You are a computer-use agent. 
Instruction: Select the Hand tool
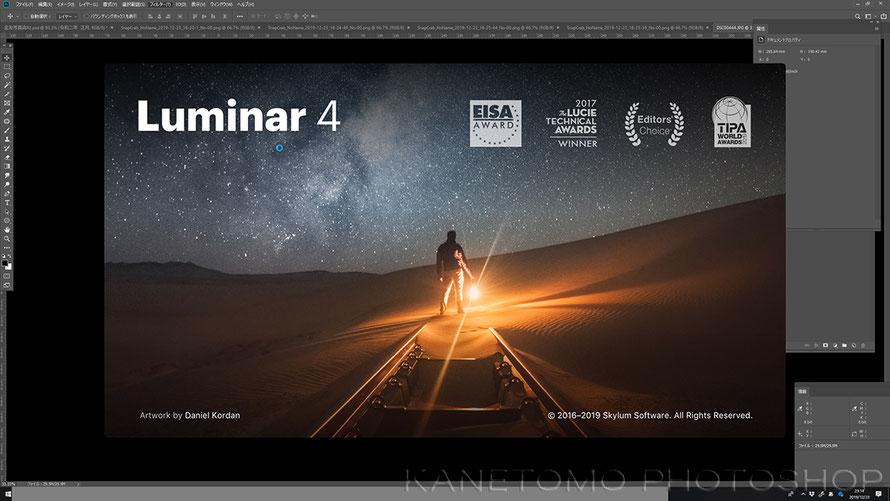tap(7, 230)
